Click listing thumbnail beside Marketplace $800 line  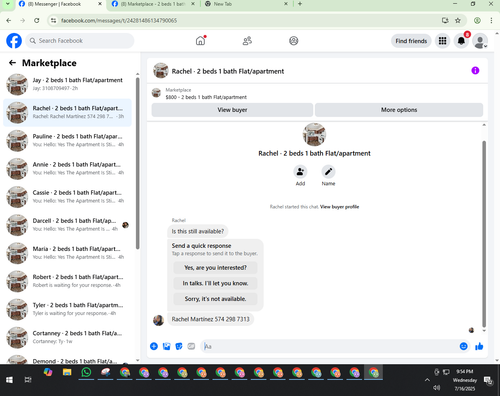click(x=156, y=93)
